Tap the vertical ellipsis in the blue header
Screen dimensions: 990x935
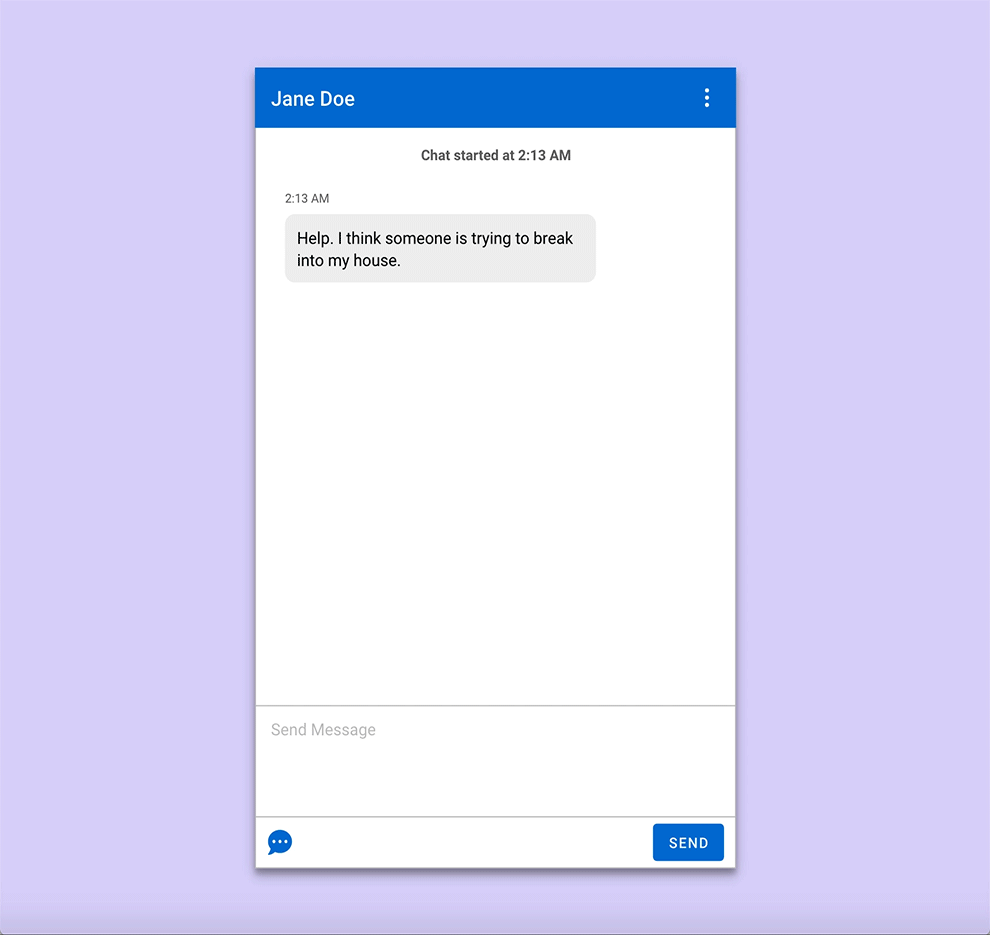coord(707,97)
